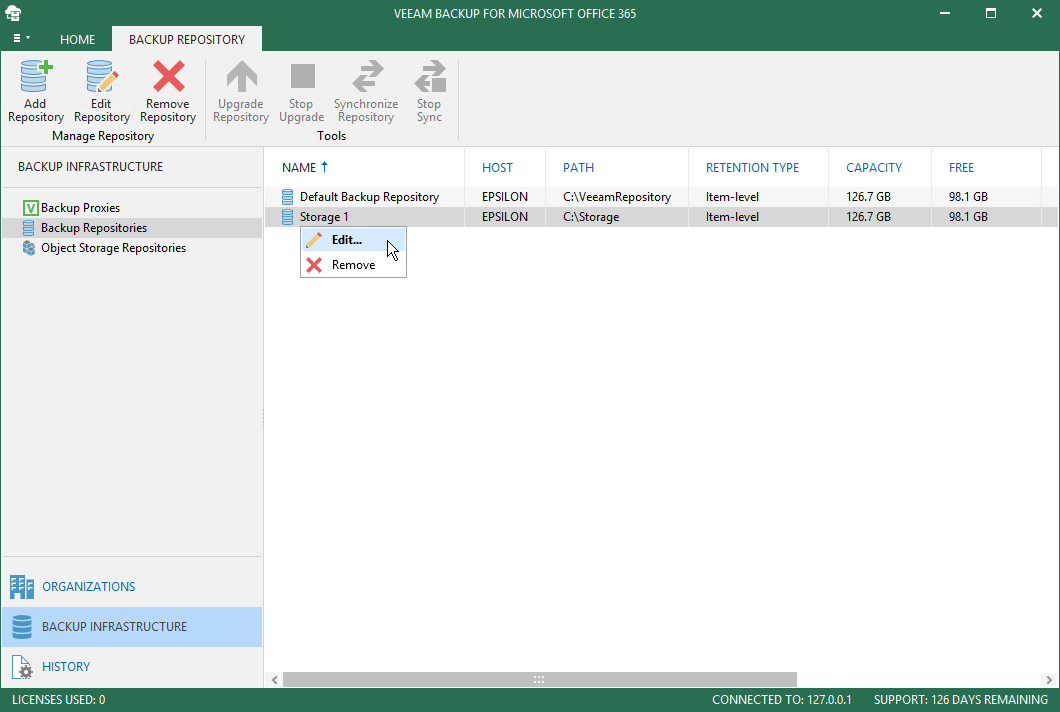Click the BACKUP INFRASTRUCTURE panel heading
Image resolution: width=1060 pixels, height=712 pixels.
pos(91,166)
